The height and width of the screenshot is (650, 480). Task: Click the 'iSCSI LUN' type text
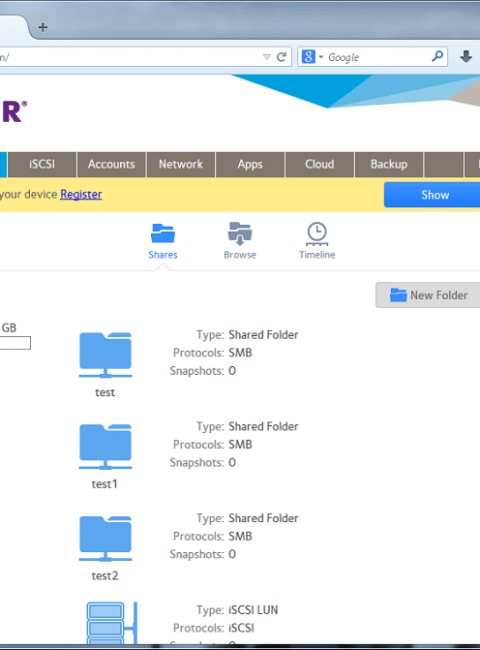coord(253,610)
